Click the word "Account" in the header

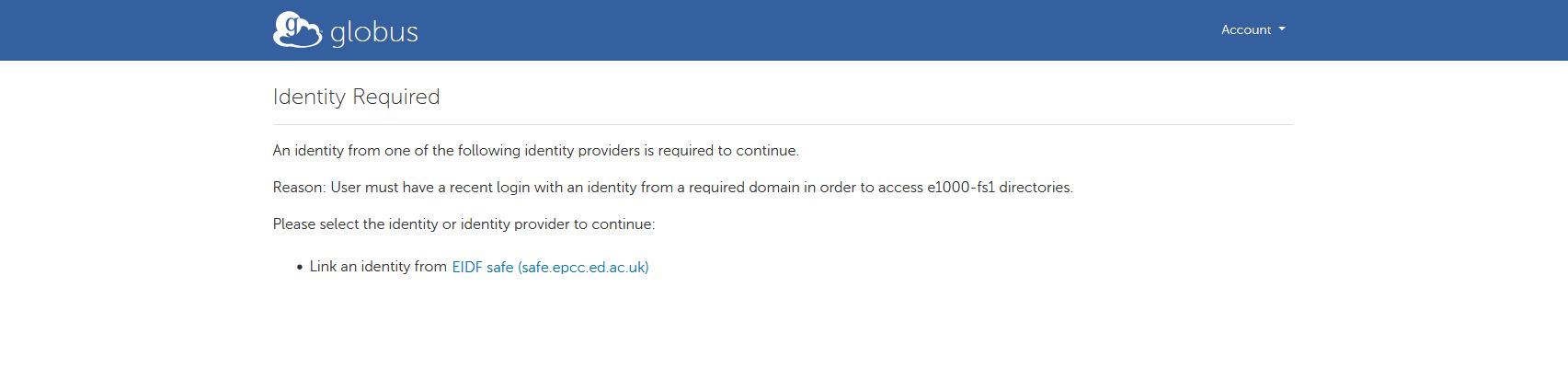tap(1245, 29)
